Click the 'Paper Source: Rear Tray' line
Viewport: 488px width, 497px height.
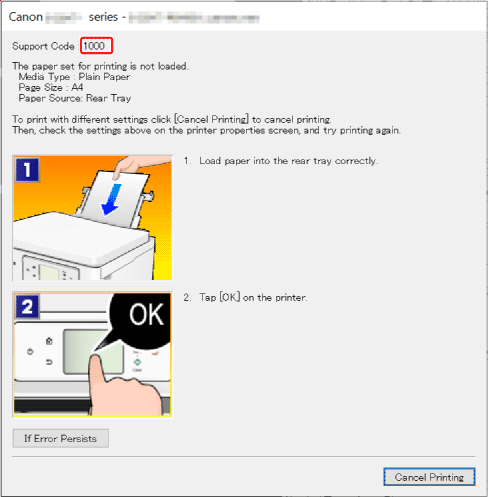[75, 98]
